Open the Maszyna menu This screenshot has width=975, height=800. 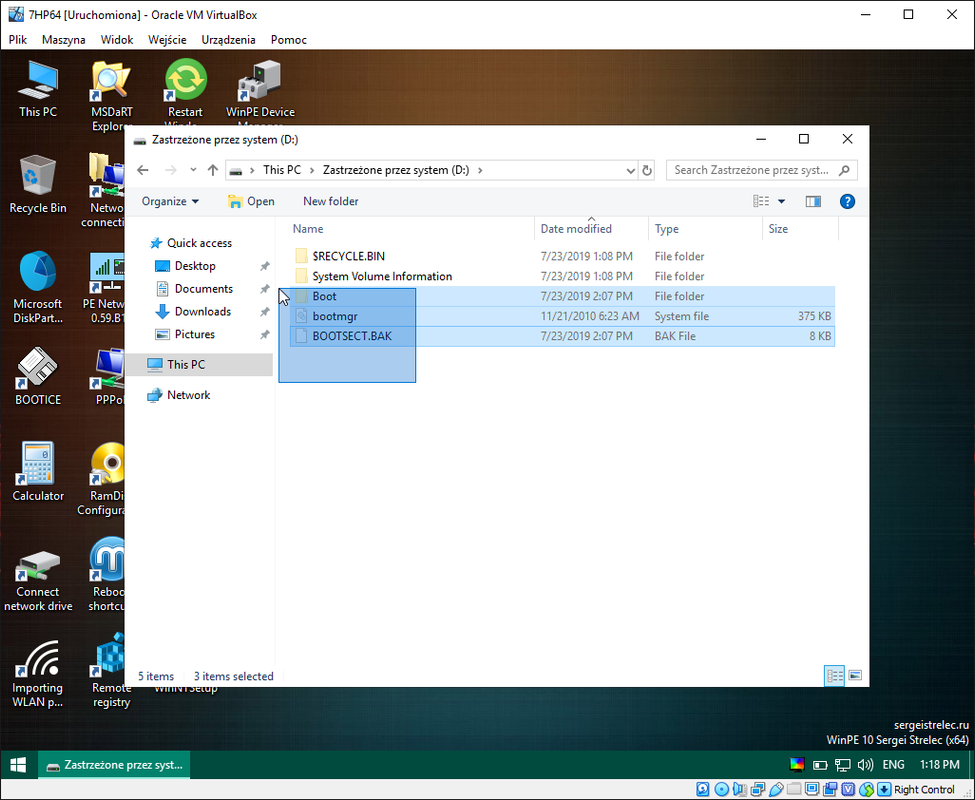tap(63, 39)
